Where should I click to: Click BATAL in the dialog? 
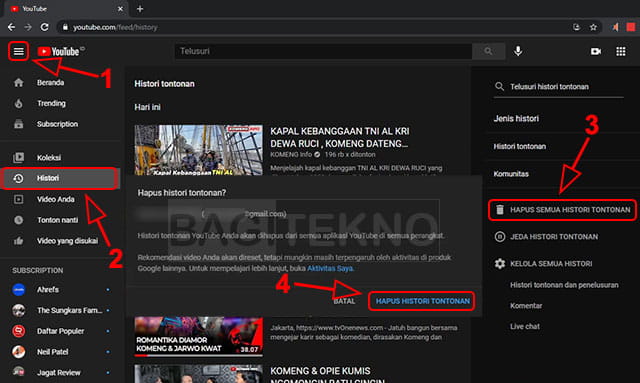coord(344,301)
